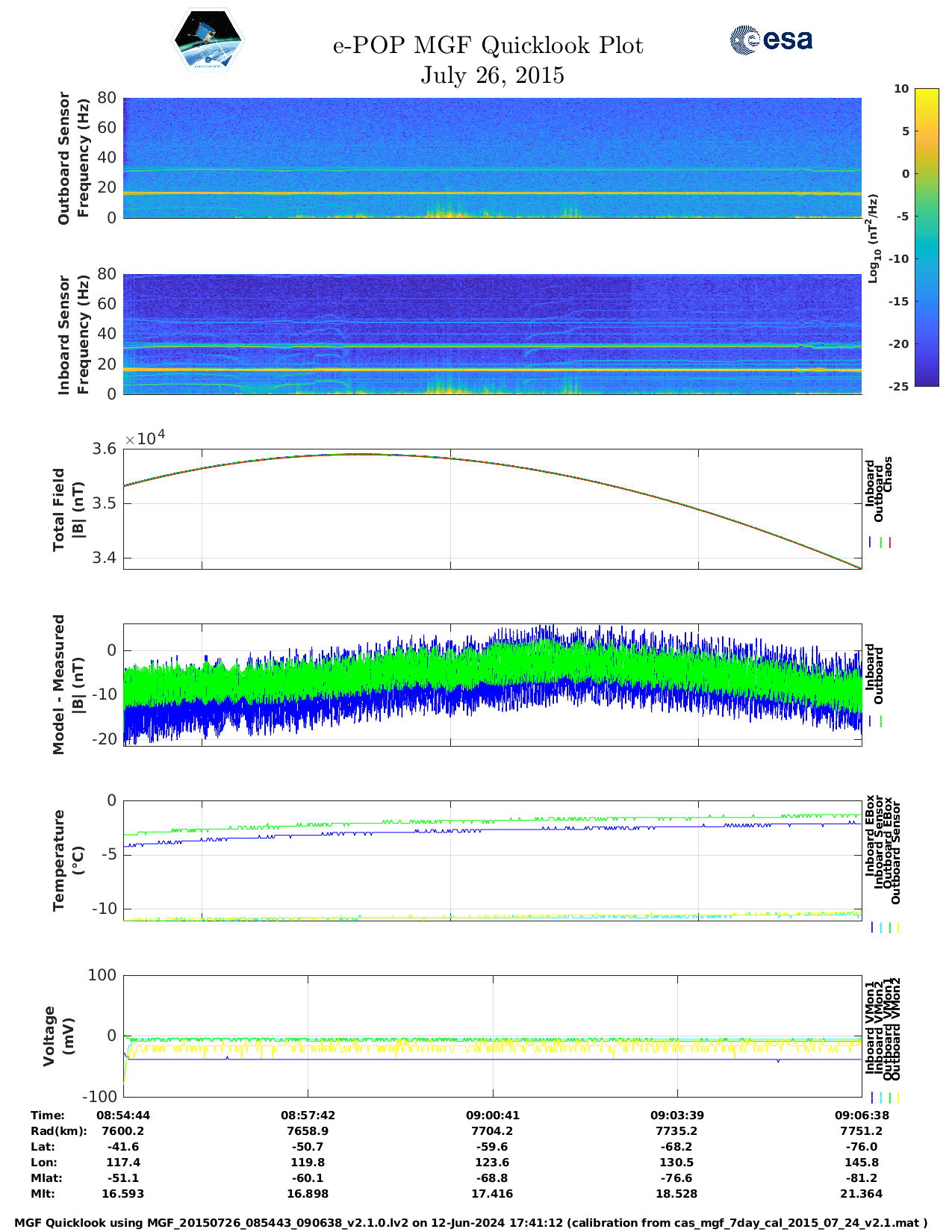Click blue legend marker in Voltage plot

871,1098
